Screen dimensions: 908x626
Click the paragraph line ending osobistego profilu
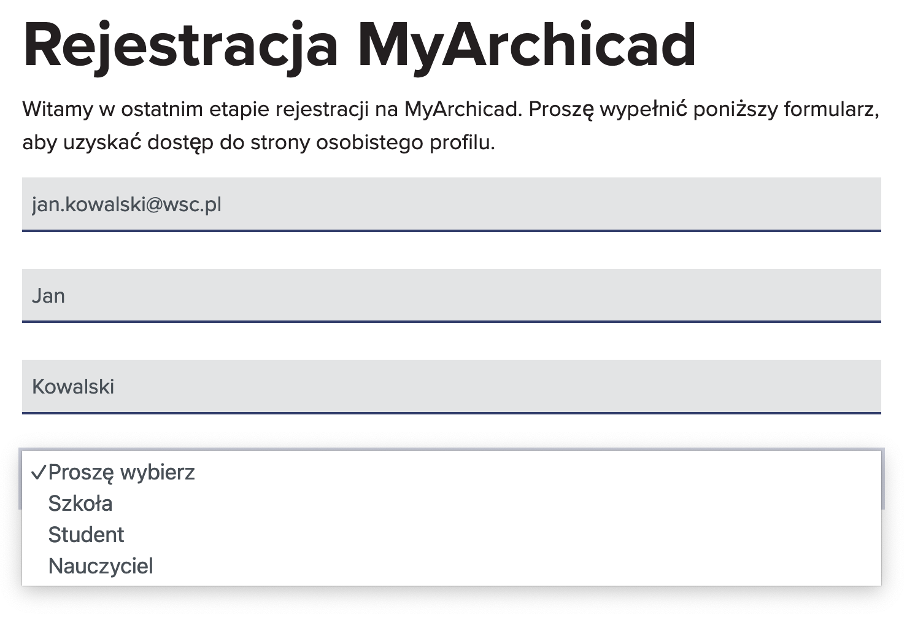(x=258, y=142)
